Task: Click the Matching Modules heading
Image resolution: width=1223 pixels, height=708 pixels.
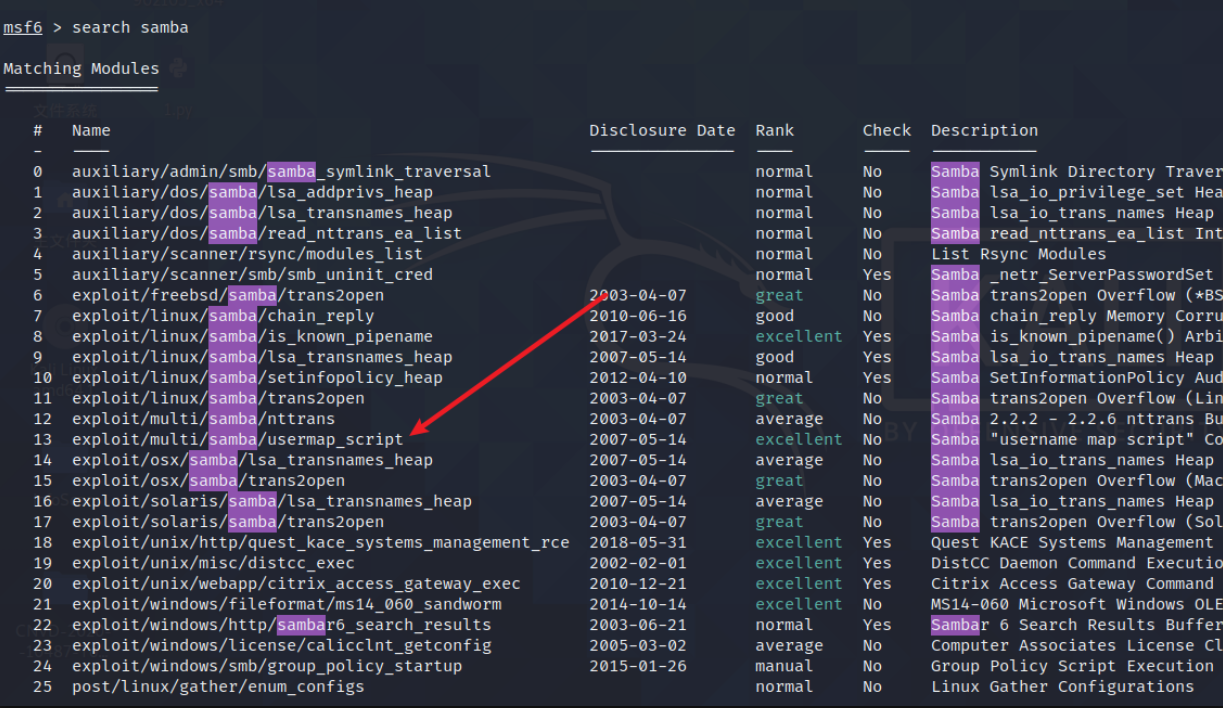Action: (81, 69)
